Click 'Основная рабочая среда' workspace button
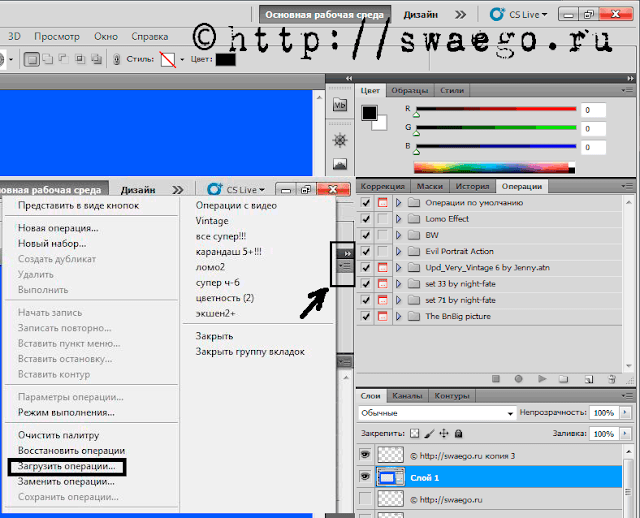 click(324, 15)
